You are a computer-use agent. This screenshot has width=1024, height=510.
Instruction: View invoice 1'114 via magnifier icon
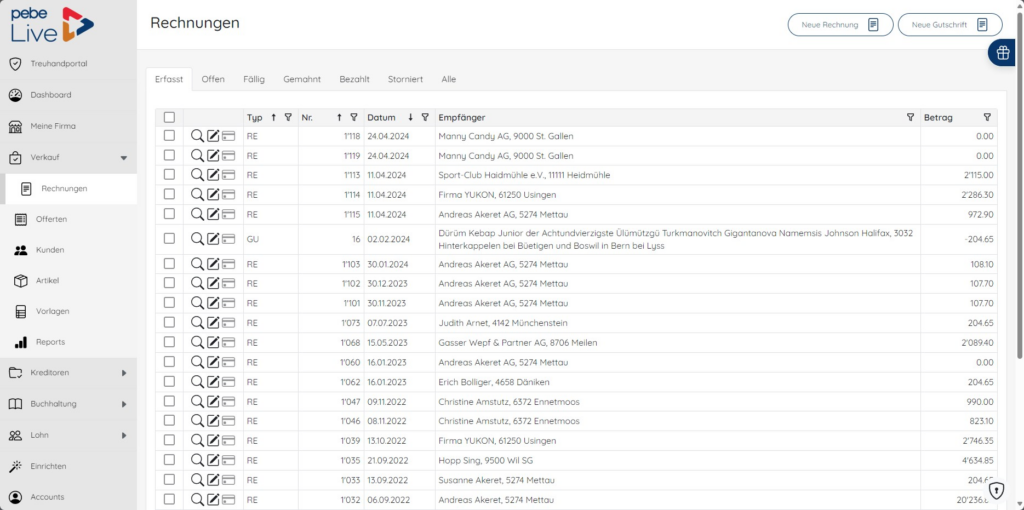tap(197, 195)
